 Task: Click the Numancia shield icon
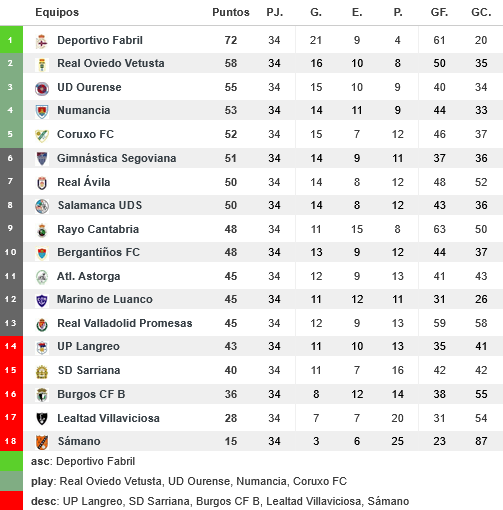(x=42, y=111)
